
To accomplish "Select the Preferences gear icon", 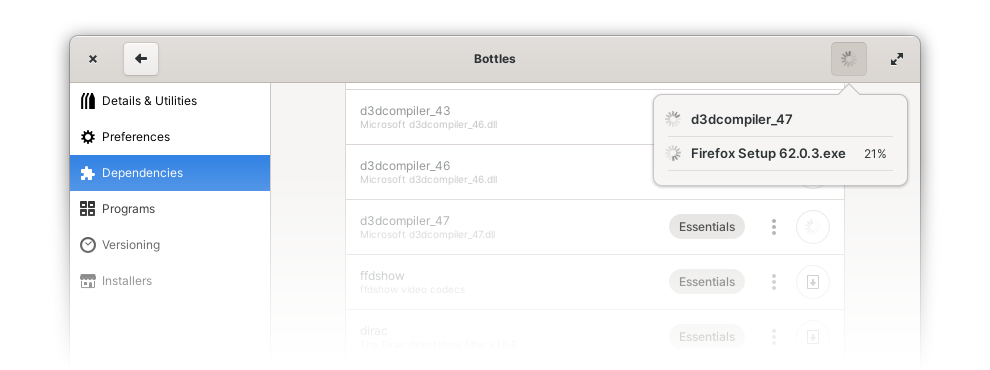I will (88, 137).
